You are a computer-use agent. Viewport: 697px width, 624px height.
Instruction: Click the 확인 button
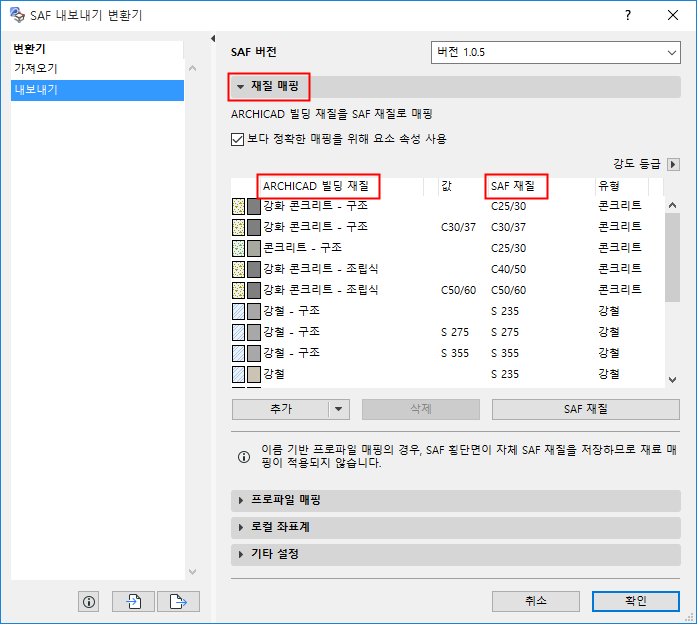point(636,601)
